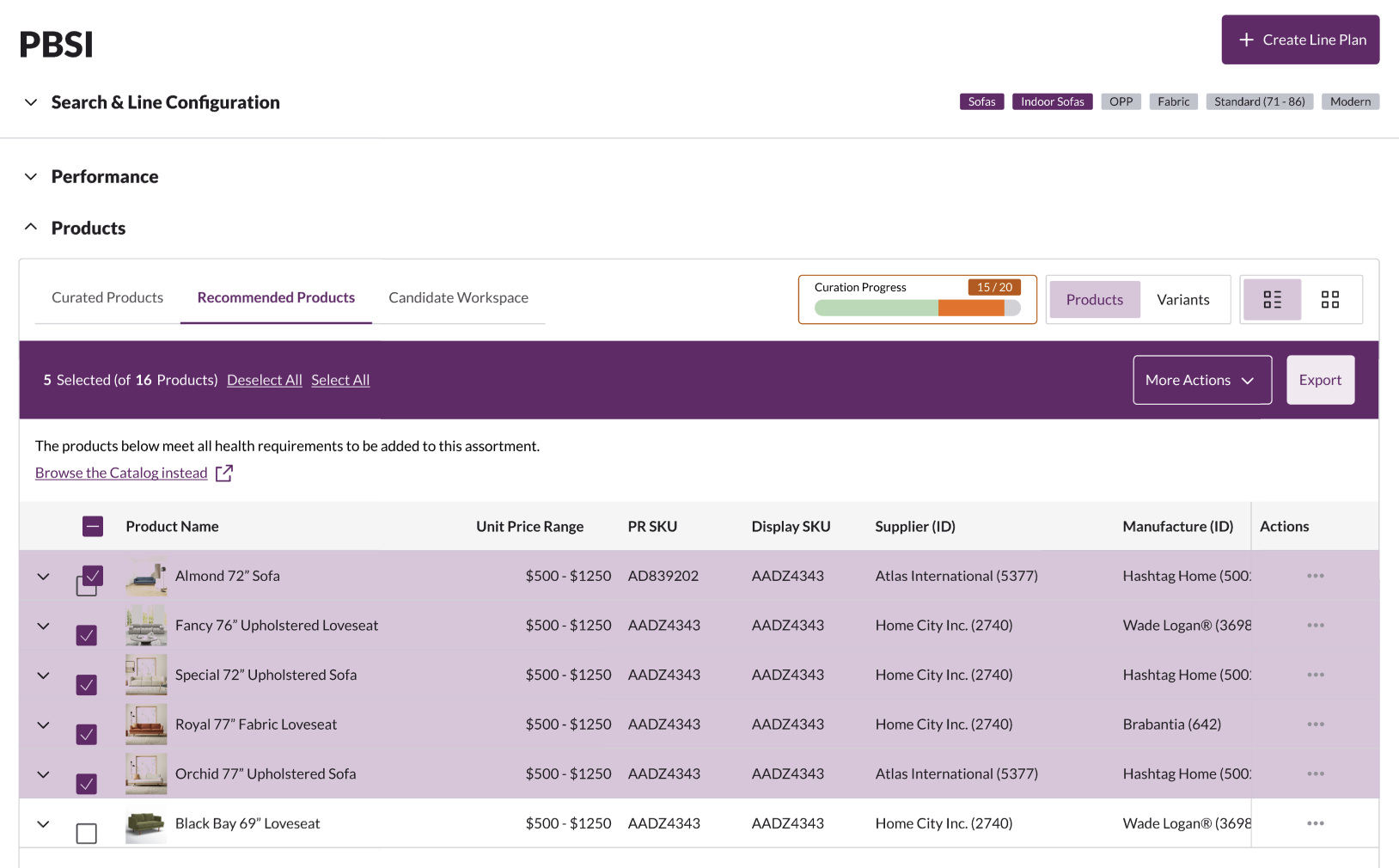Open the More Actions dropdown
The width and height of the screenshot is (1399, 868).
[x=1201, y=380]
